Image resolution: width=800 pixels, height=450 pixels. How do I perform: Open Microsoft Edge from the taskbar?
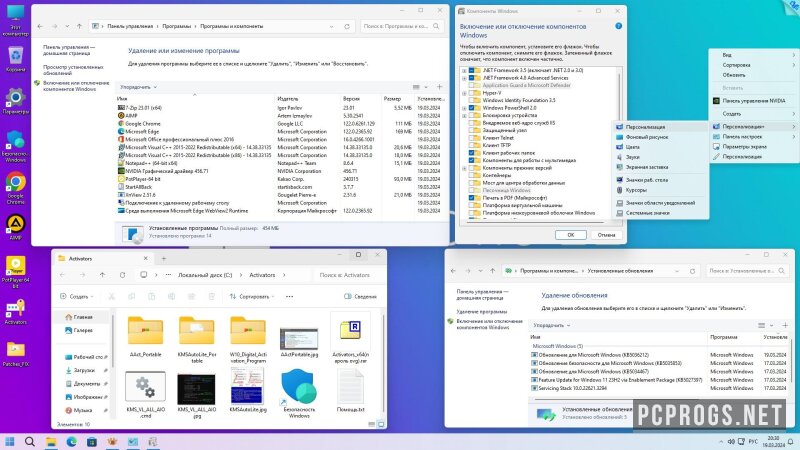(x=71, y=441)
